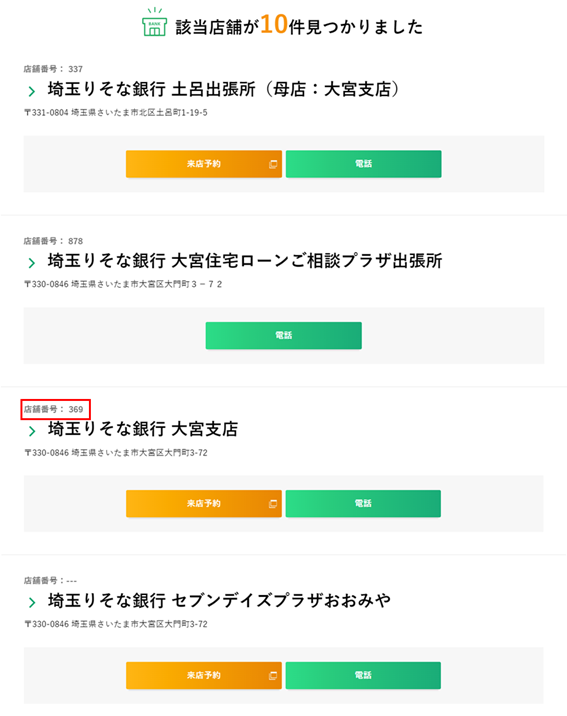
Task: Click 電話 button for セブンデイズプラザおおみや
Action: click(x=363, y=675)
